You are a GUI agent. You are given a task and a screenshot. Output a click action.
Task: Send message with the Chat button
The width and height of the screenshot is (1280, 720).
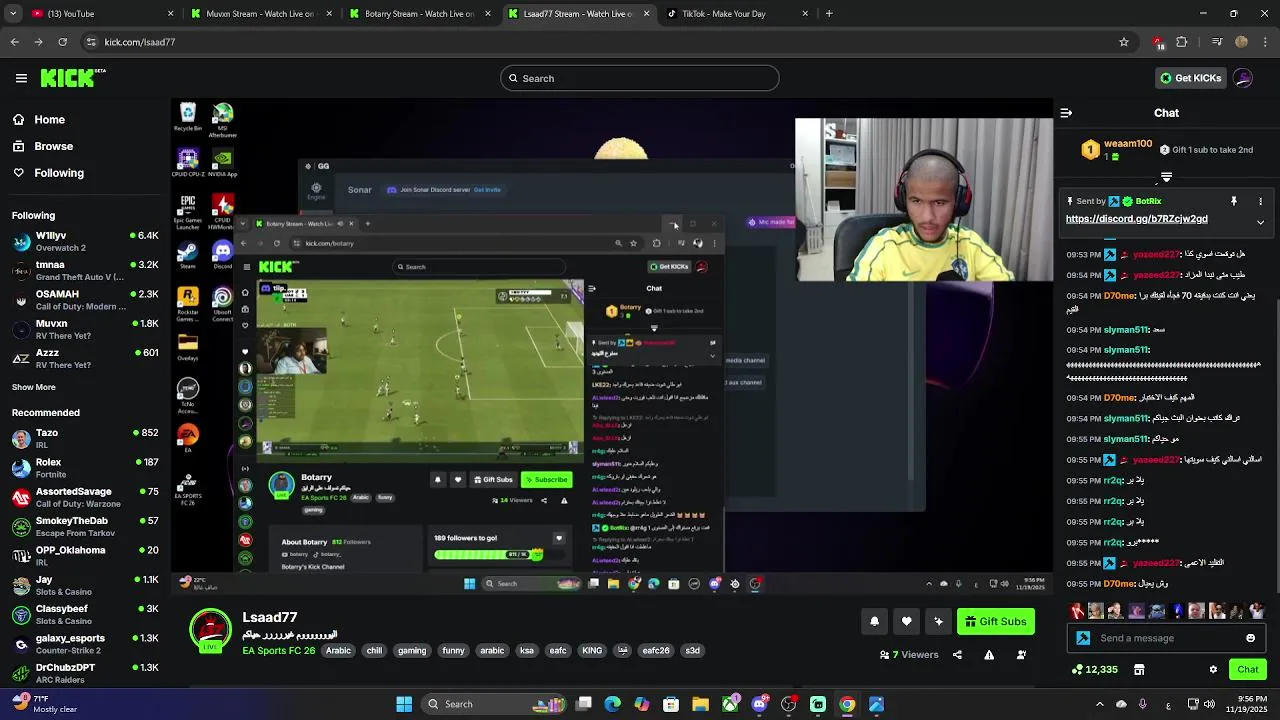tap(1248, 669)
